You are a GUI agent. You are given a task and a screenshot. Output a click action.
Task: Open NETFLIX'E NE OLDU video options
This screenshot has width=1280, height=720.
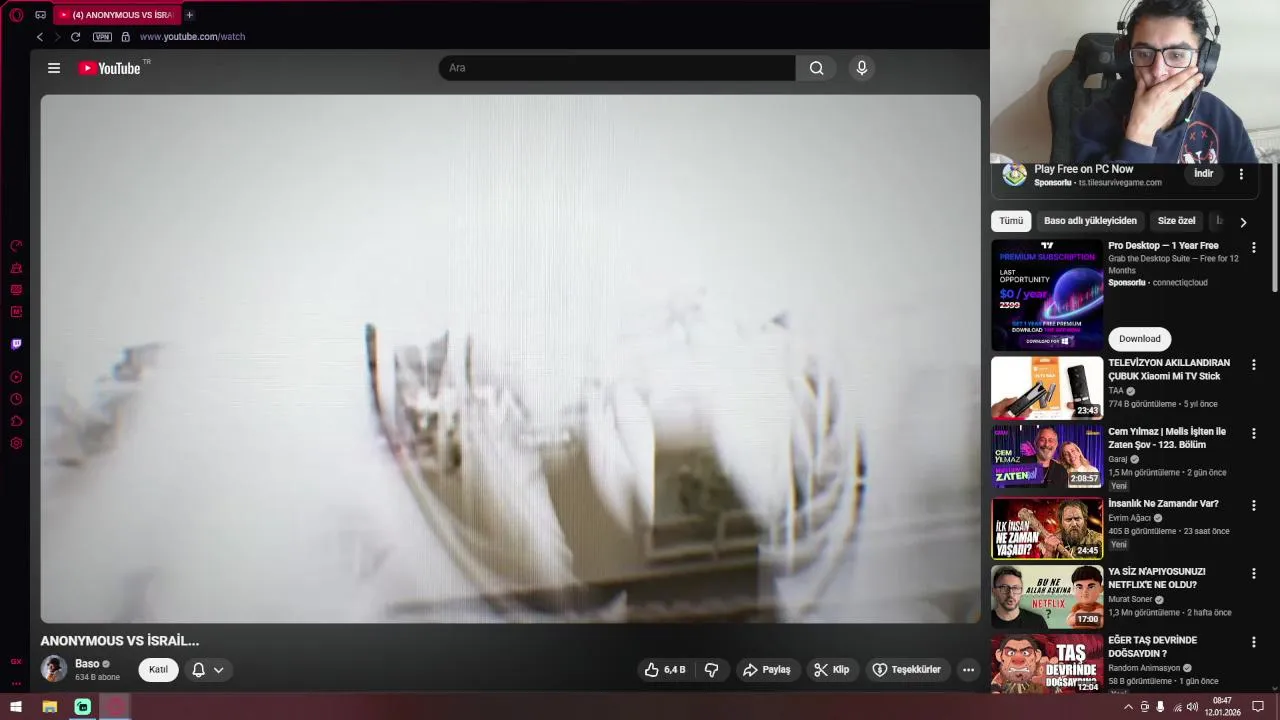point(1253,574)
